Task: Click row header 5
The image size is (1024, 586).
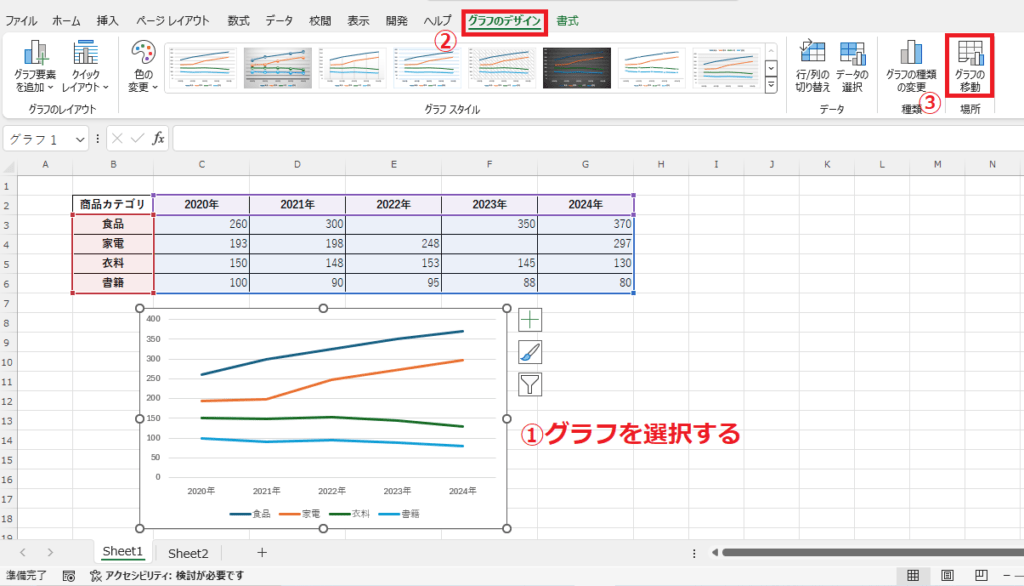Action: click(x=7, y=264)
